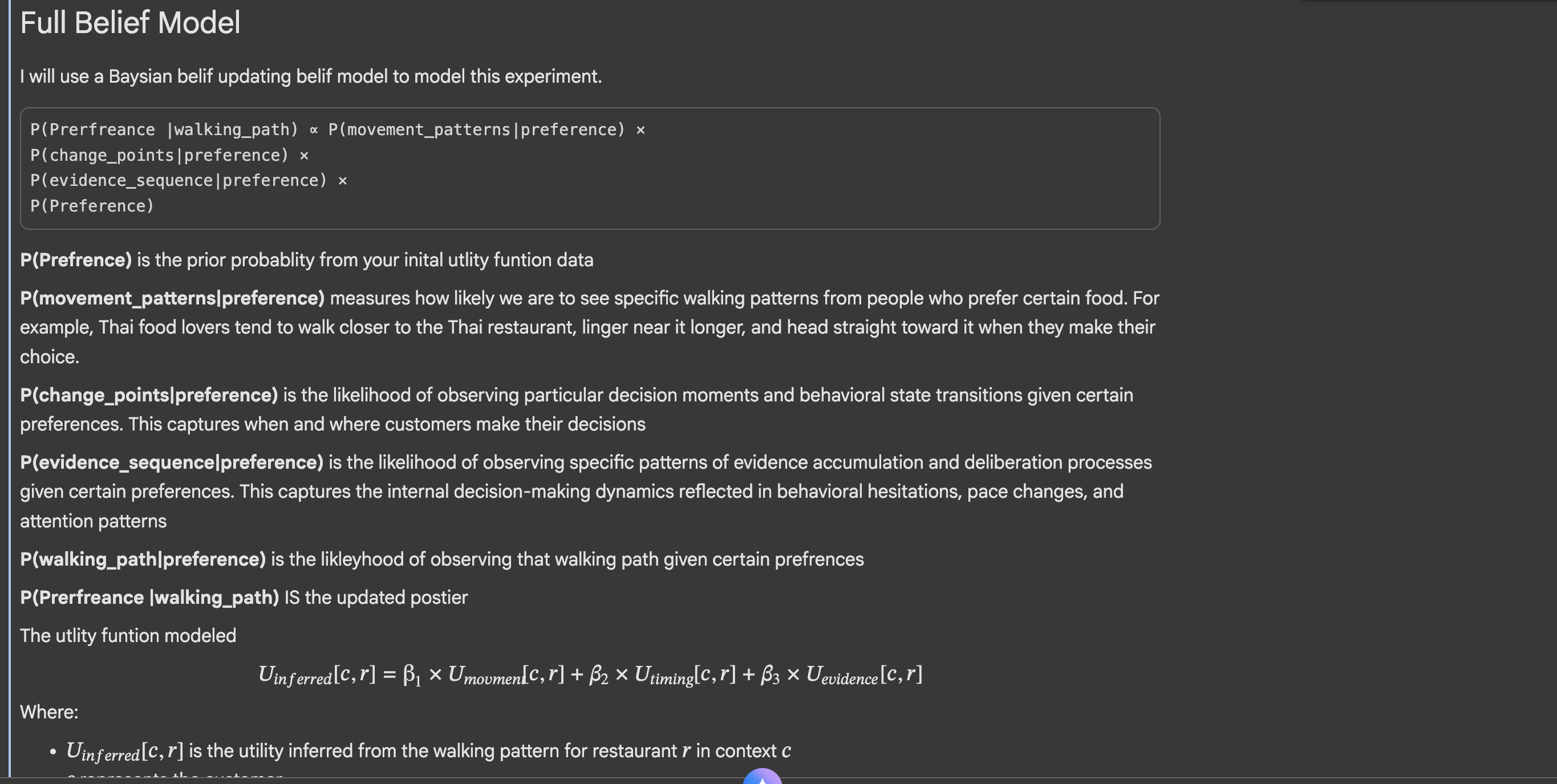Click the bold "P(walking_path|preference)" term

click(143, 559)
